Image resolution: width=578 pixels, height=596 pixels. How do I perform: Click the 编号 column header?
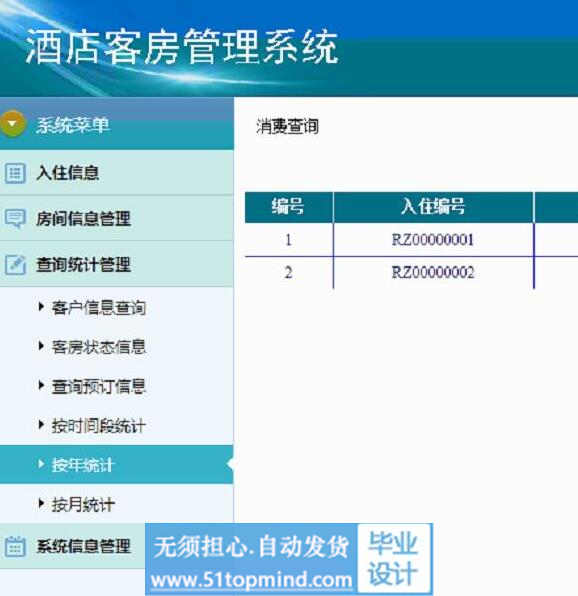[x=289, y=207]
